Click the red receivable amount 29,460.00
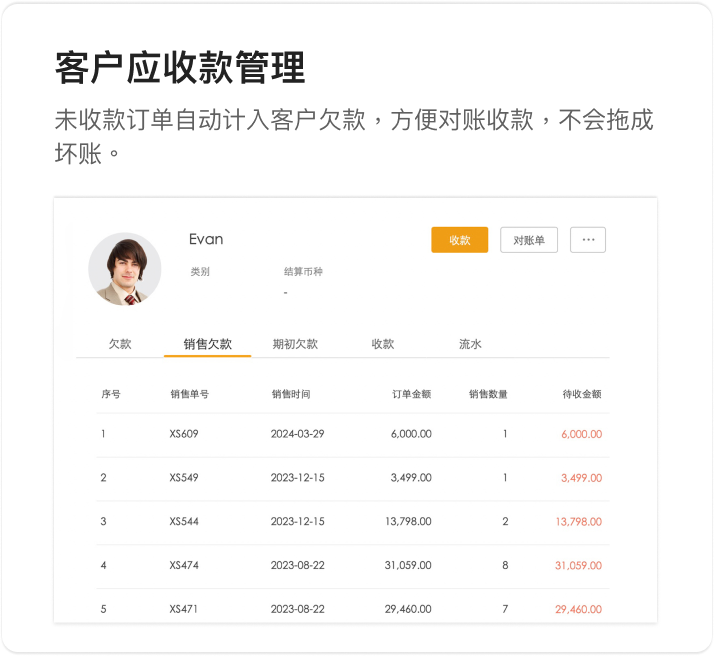 tap(578, 609)
